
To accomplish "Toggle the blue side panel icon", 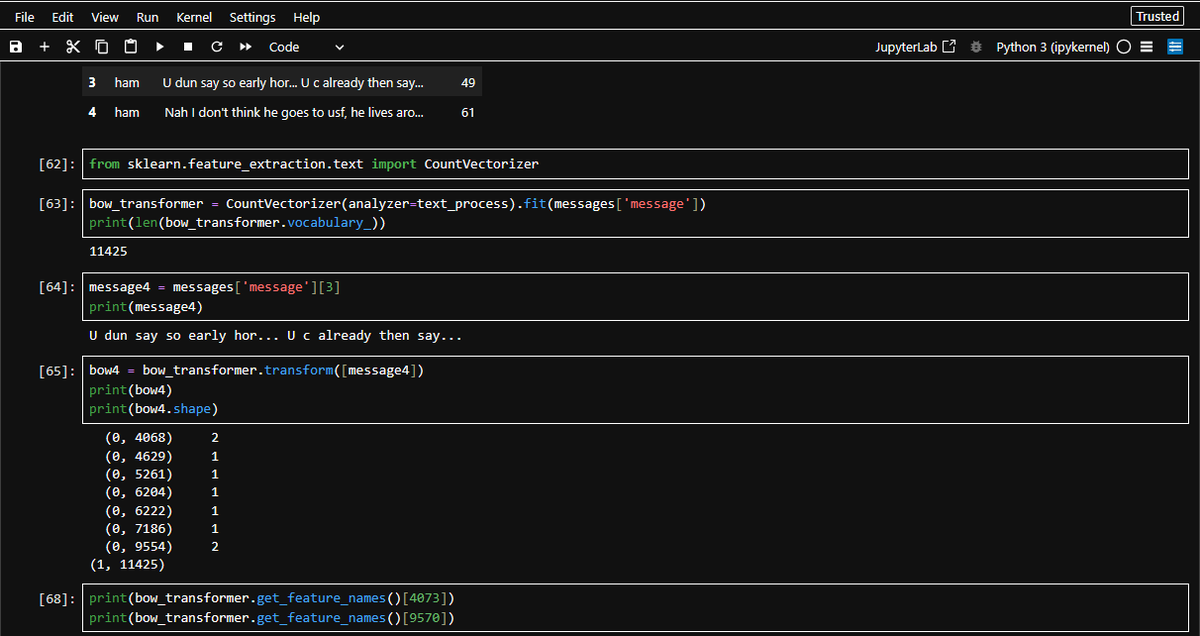I will 1175,47.
